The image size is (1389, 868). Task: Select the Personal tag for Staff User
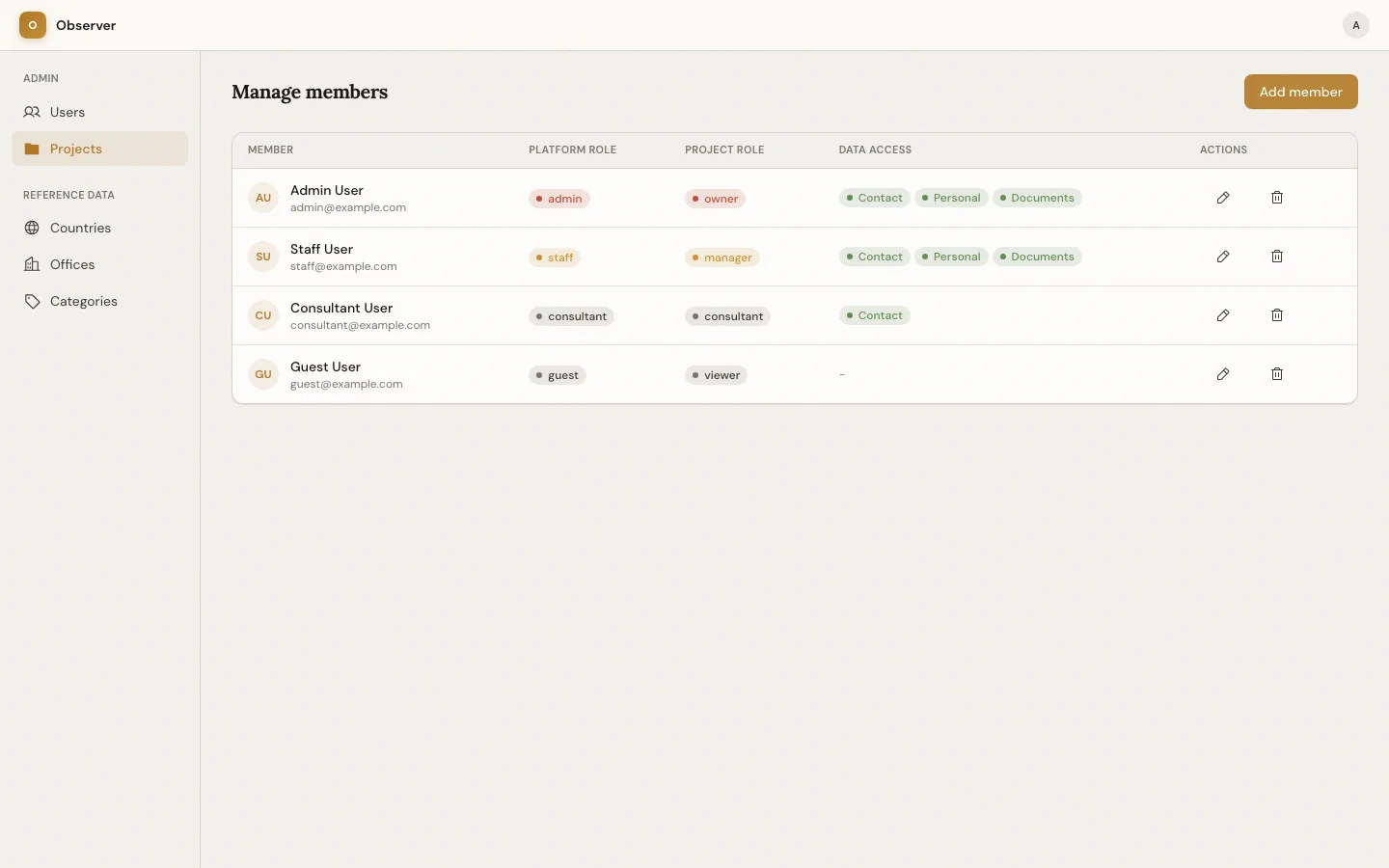[x=951, y=257]
